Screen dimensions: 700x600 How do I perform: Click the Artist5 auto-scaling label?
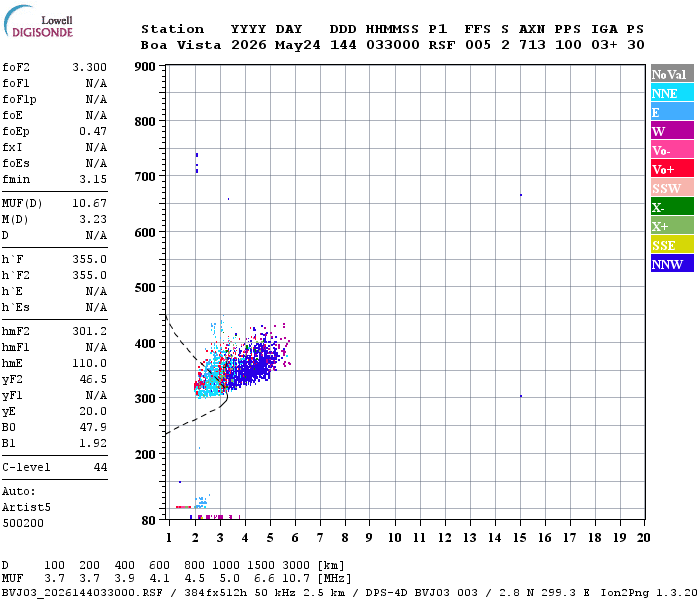(x=26, y=508)
